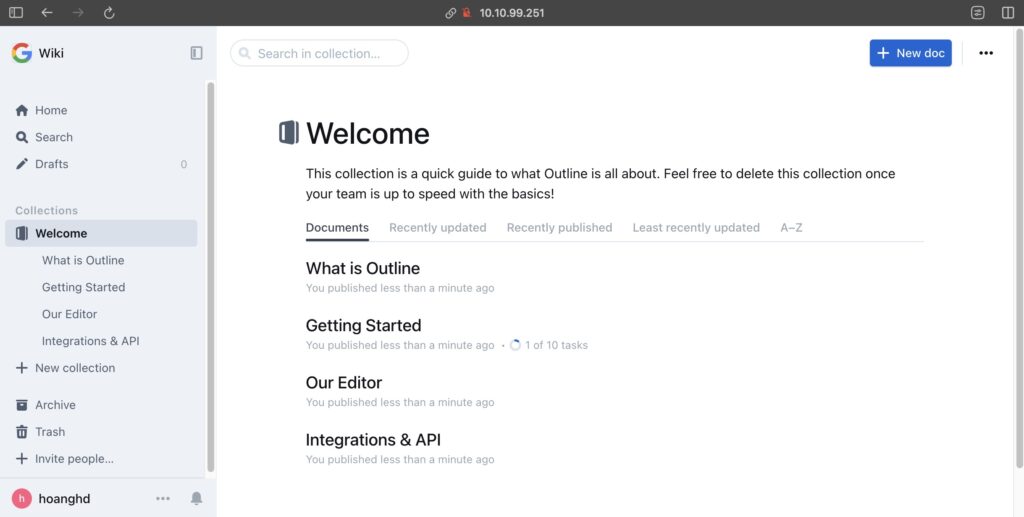Open notifications bell icon
The height and width of the screenshot is (517, 1024).
tap(197, 499)
